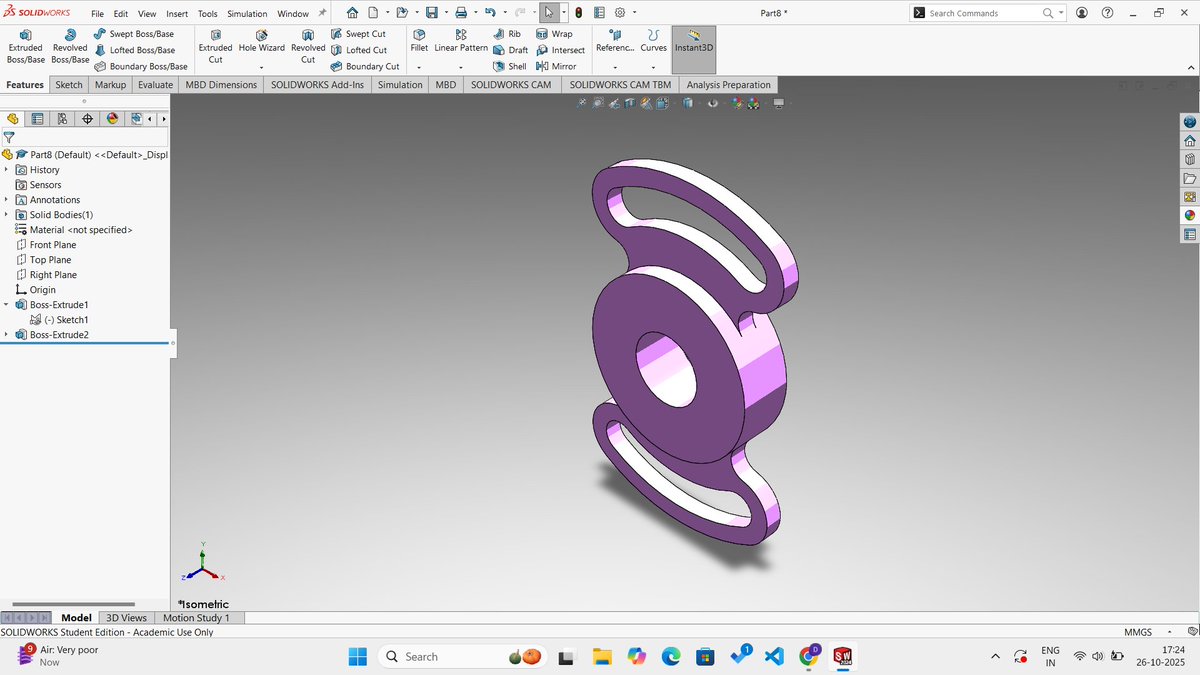This screenshot has width=1200, height=675.
Task: Select the Mirror tool
Action: point(556,66)
